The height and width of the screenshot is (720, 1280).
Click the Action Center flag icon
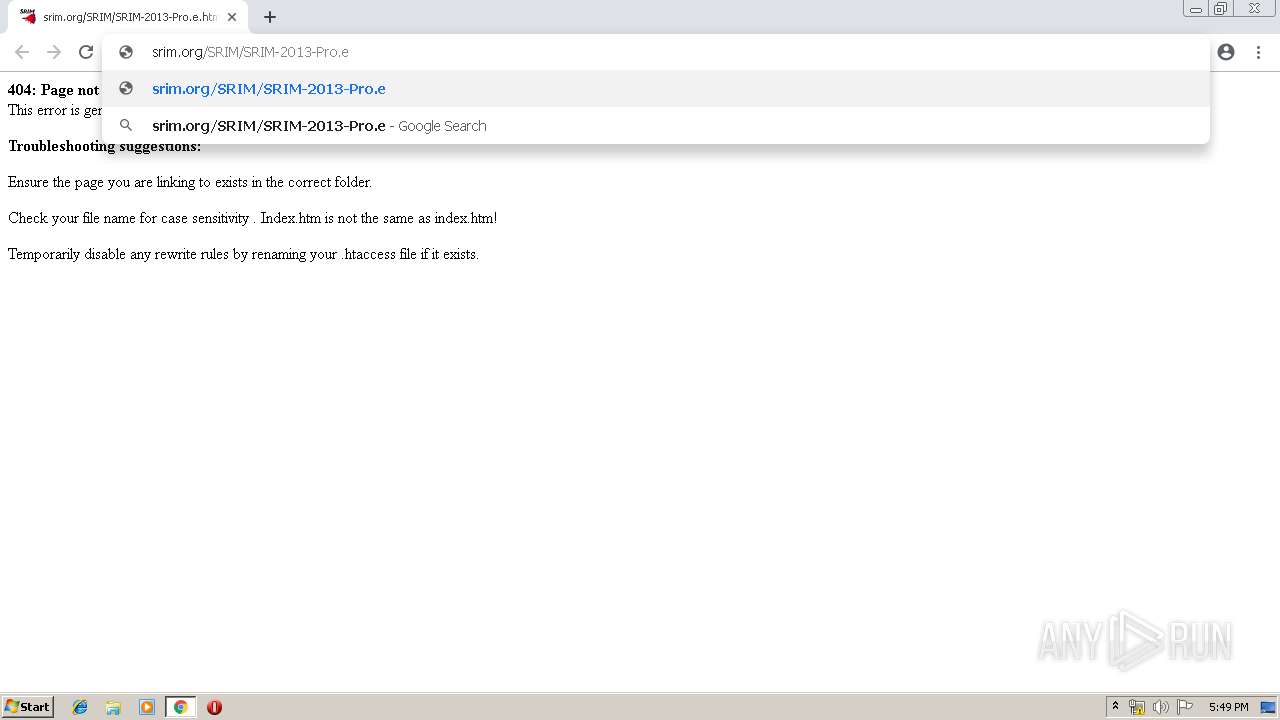(1185, 707)
